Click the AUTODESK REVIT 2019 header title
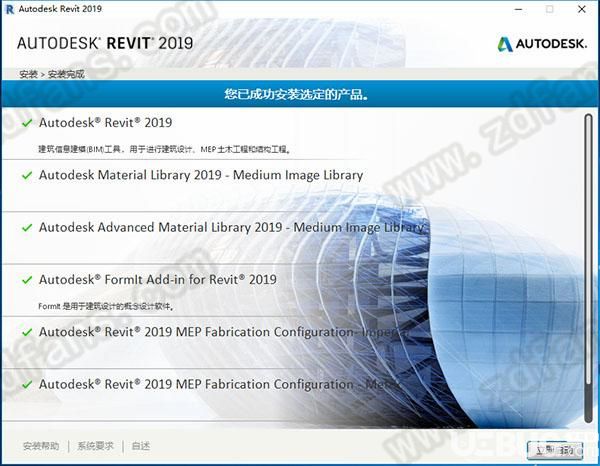The height and width of the screenshot is (466, 600). point(105,43)
